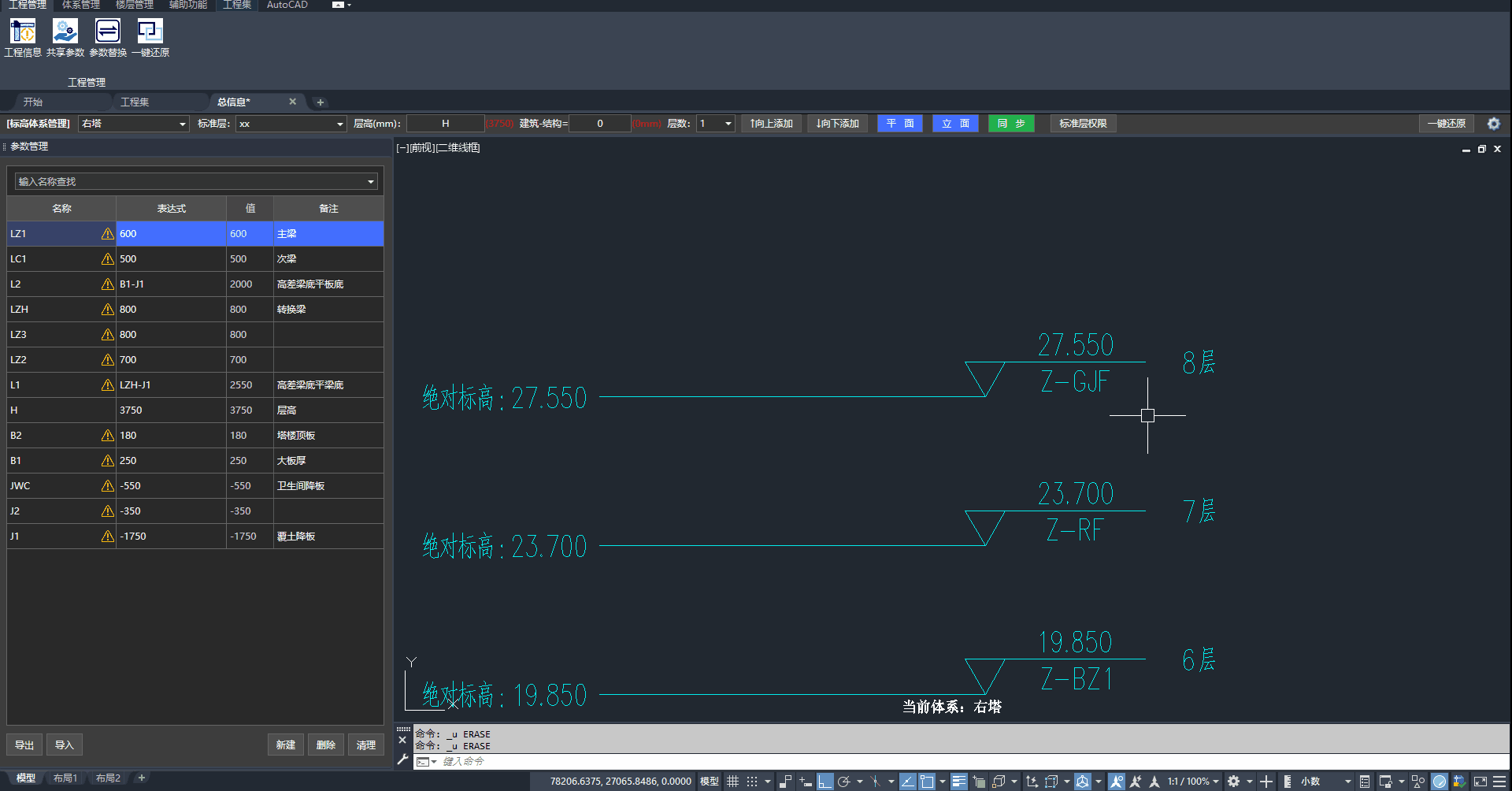Switch to the 布局1 layout tab

pyautogui.click(x=65, y=778)
